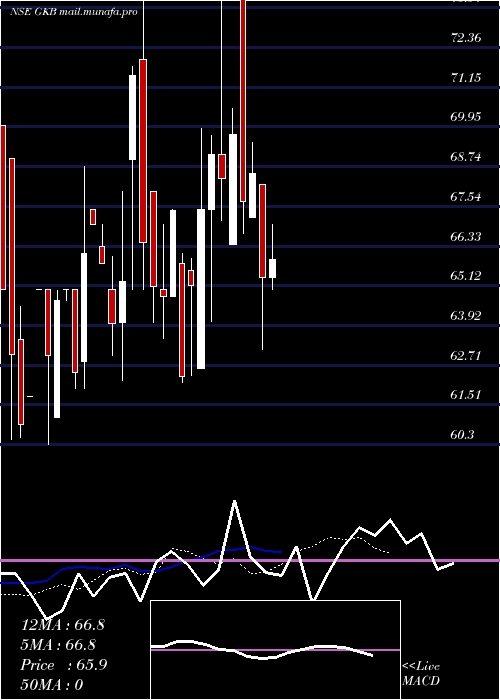Click the 5MA : 66.8 reading
The image size is (500, 700).
58,645
